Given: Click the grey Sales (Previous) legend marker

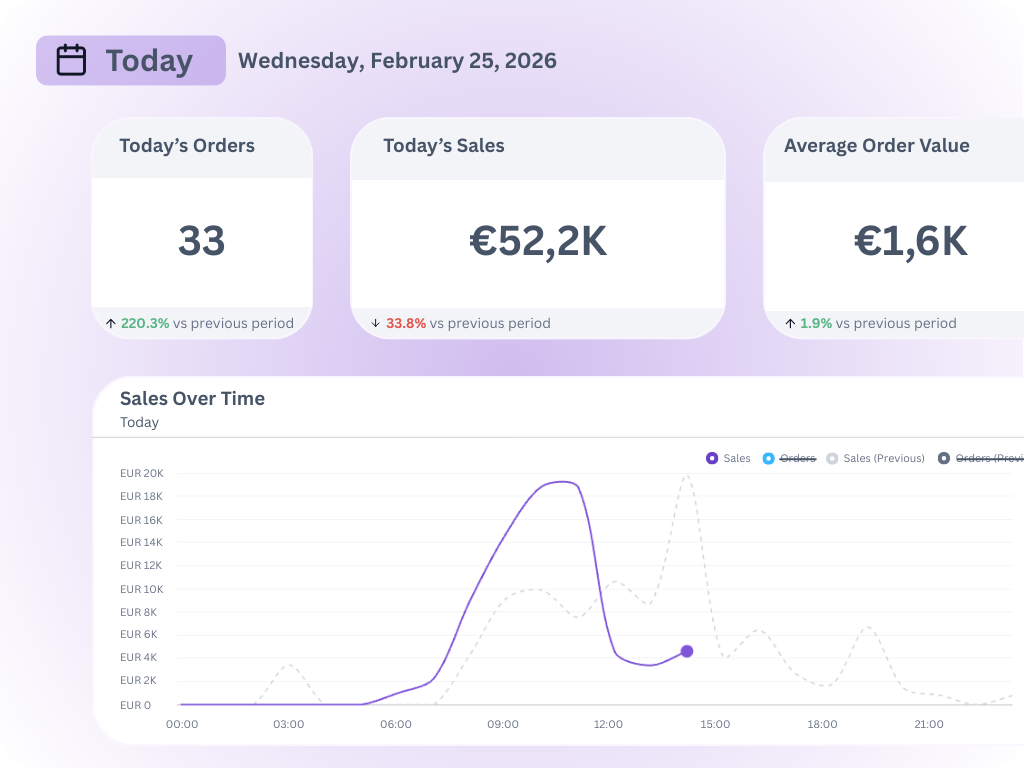Looking at the screenshot, I should (x=832, y=458).
